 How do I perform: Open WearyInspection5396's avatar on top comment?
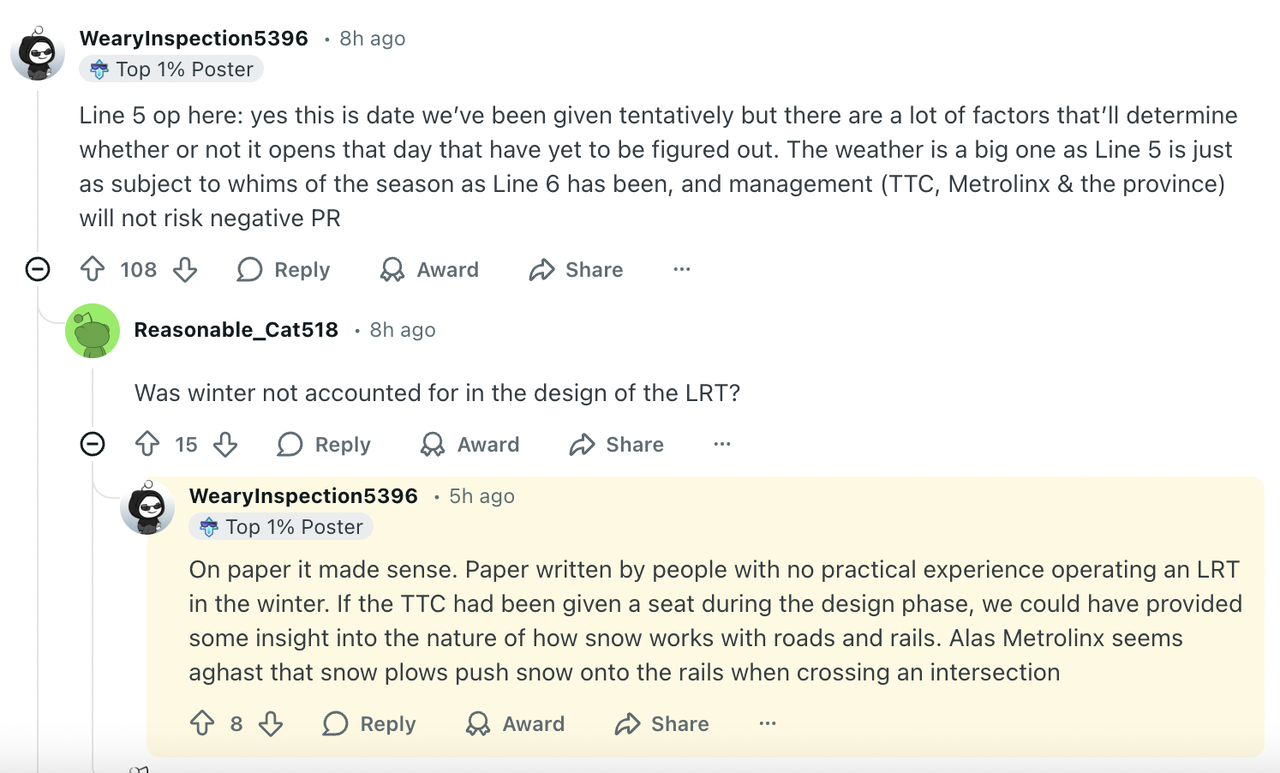click(38, 52)
